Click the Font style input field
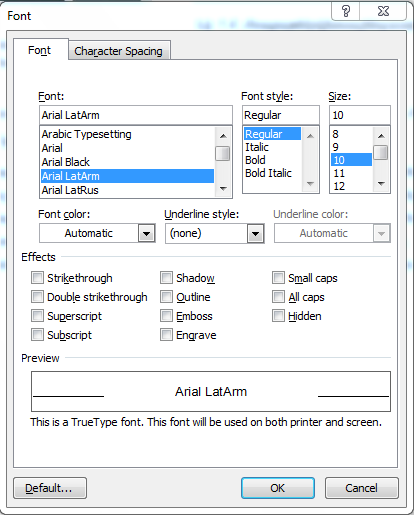Screen dimensions: 414x515 pos(281,115)
